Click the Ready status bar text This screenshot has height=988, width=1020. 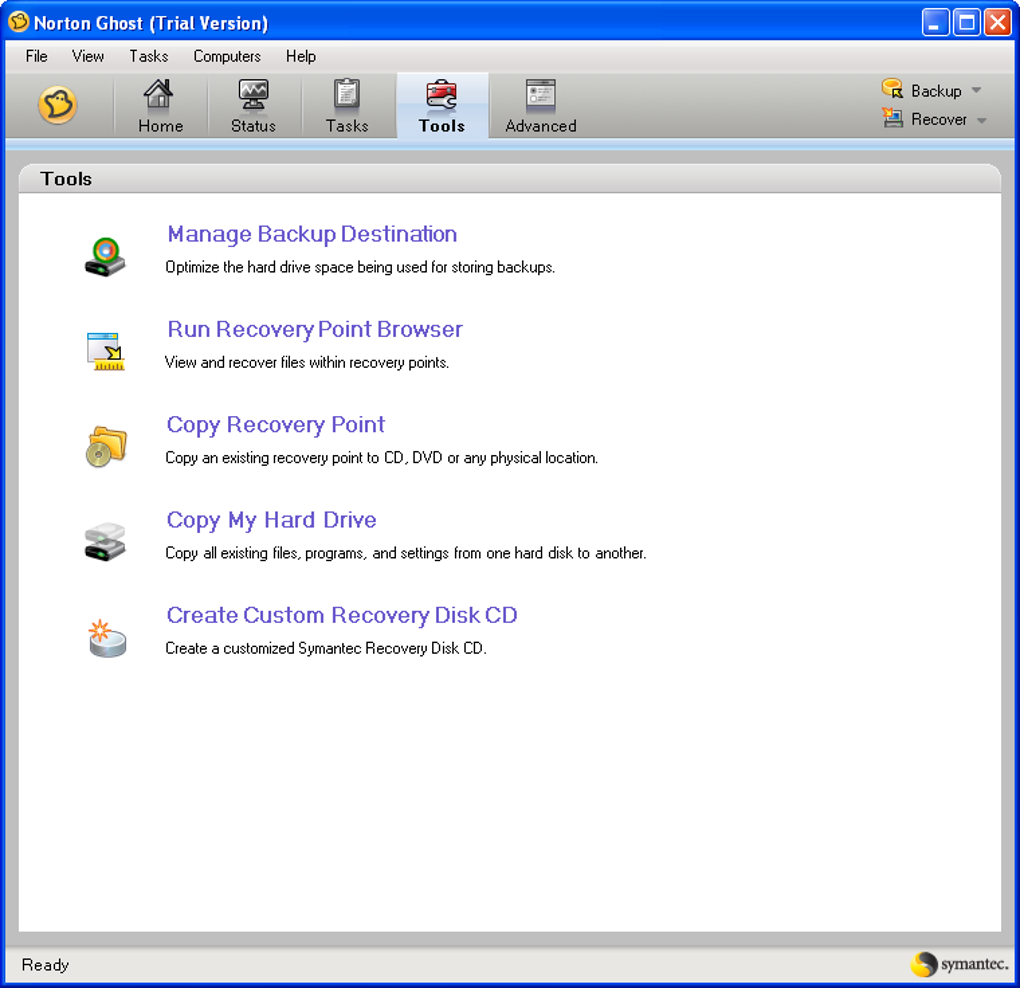(46, 965)
